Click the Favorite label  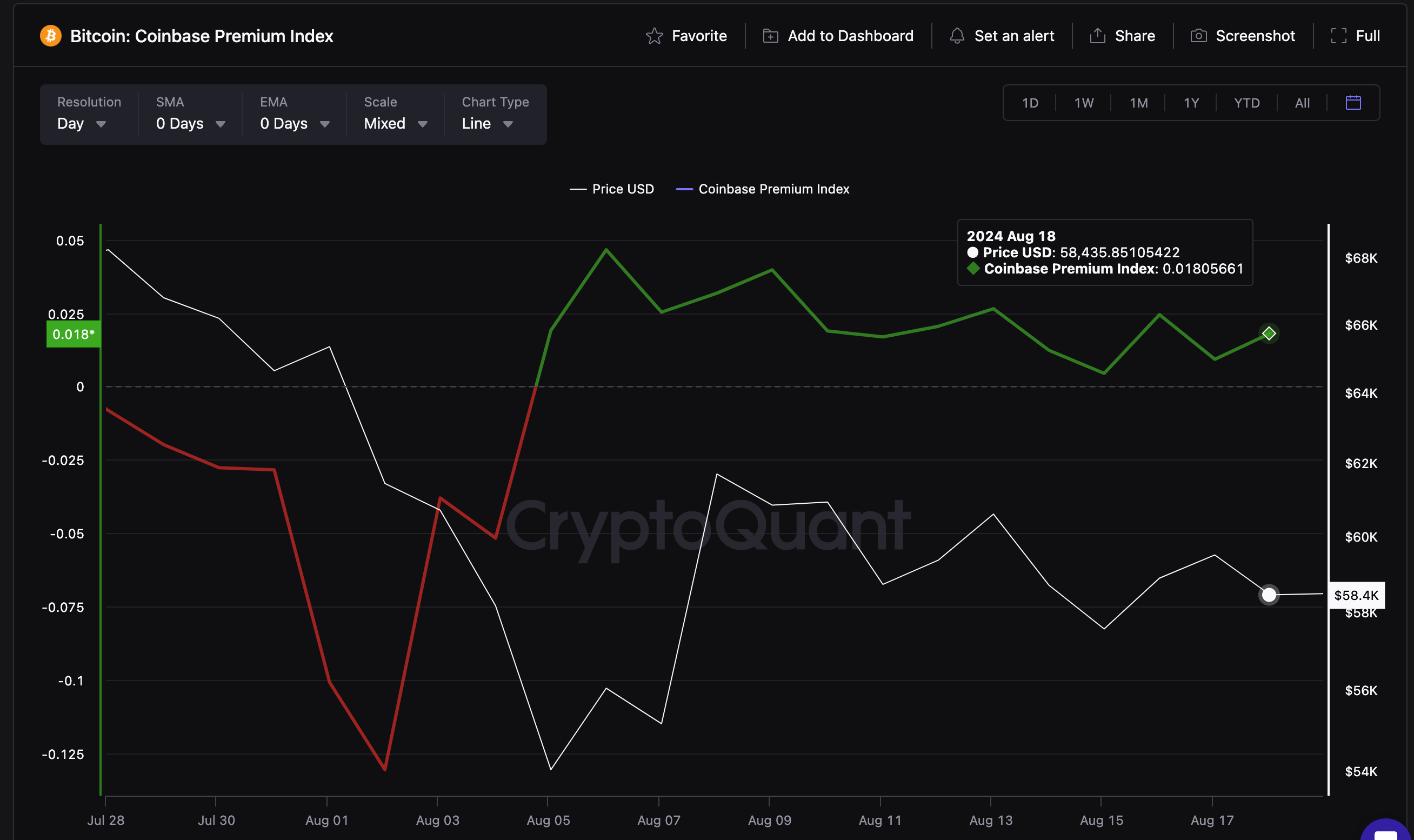pos(699,36)
